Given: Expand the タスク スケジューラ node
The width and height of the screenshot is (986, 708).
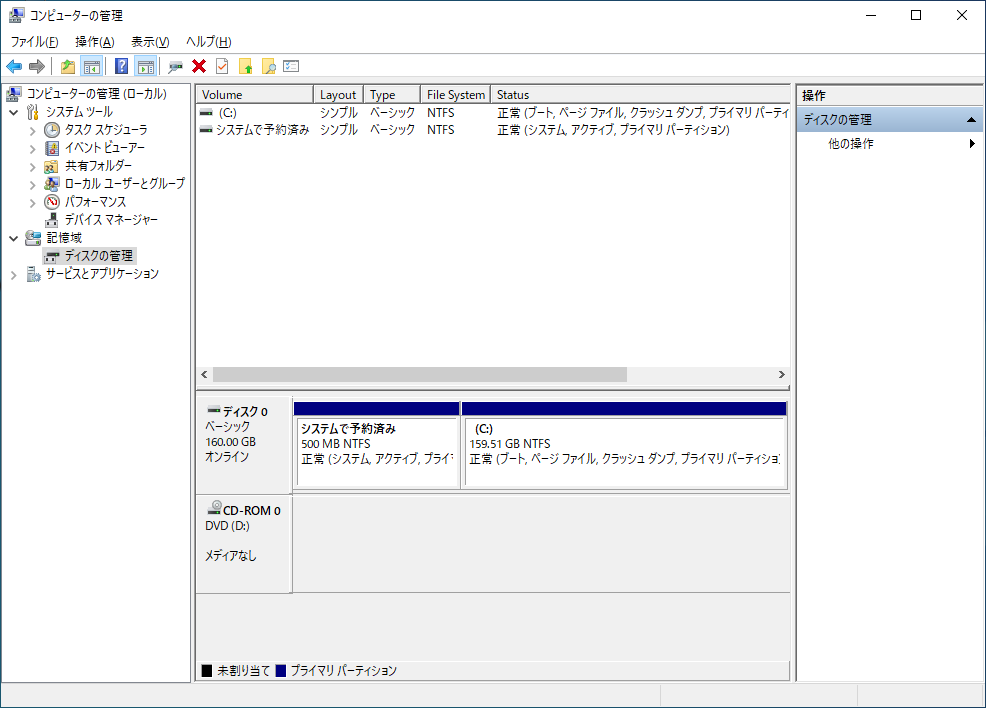Looking at the screenshot, I should (x=32, y=130).
